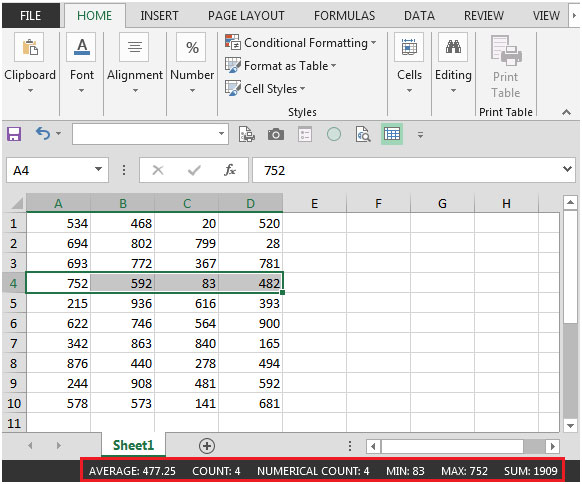
Task: Click the Undo arrow icon
Action: click(43, 133)
